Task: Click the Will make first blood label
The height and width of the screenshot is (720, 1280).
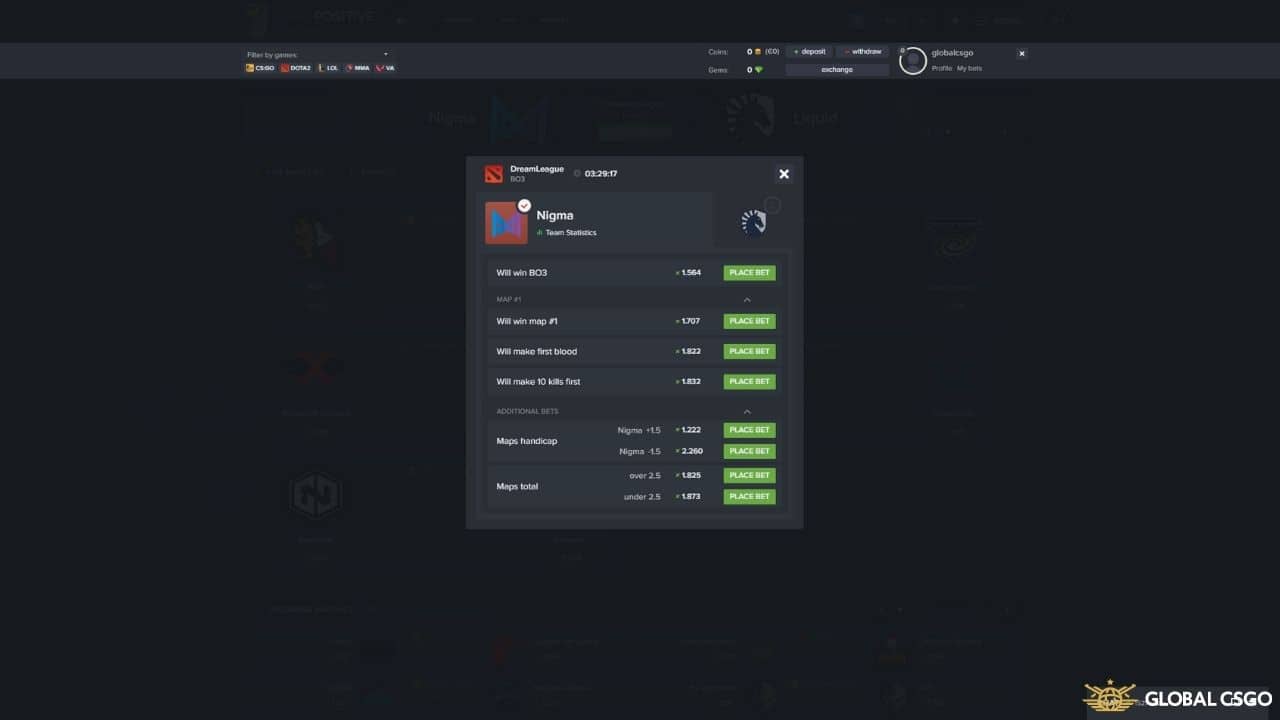Action: (x=537, y=352)
